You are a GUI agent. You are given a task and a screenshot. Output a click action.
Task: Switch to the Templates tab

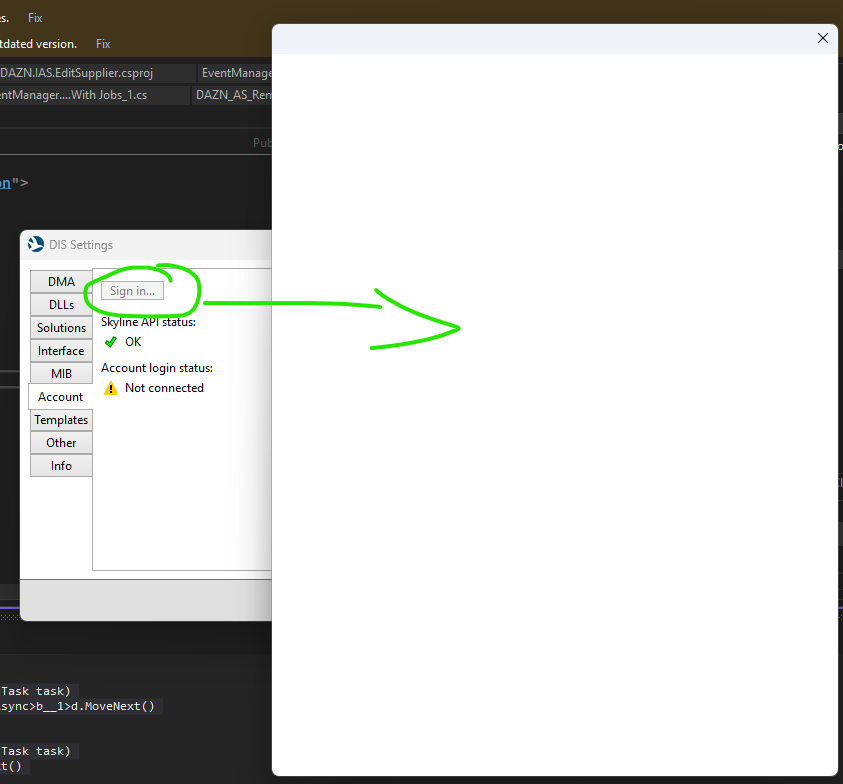coord(61,420)
